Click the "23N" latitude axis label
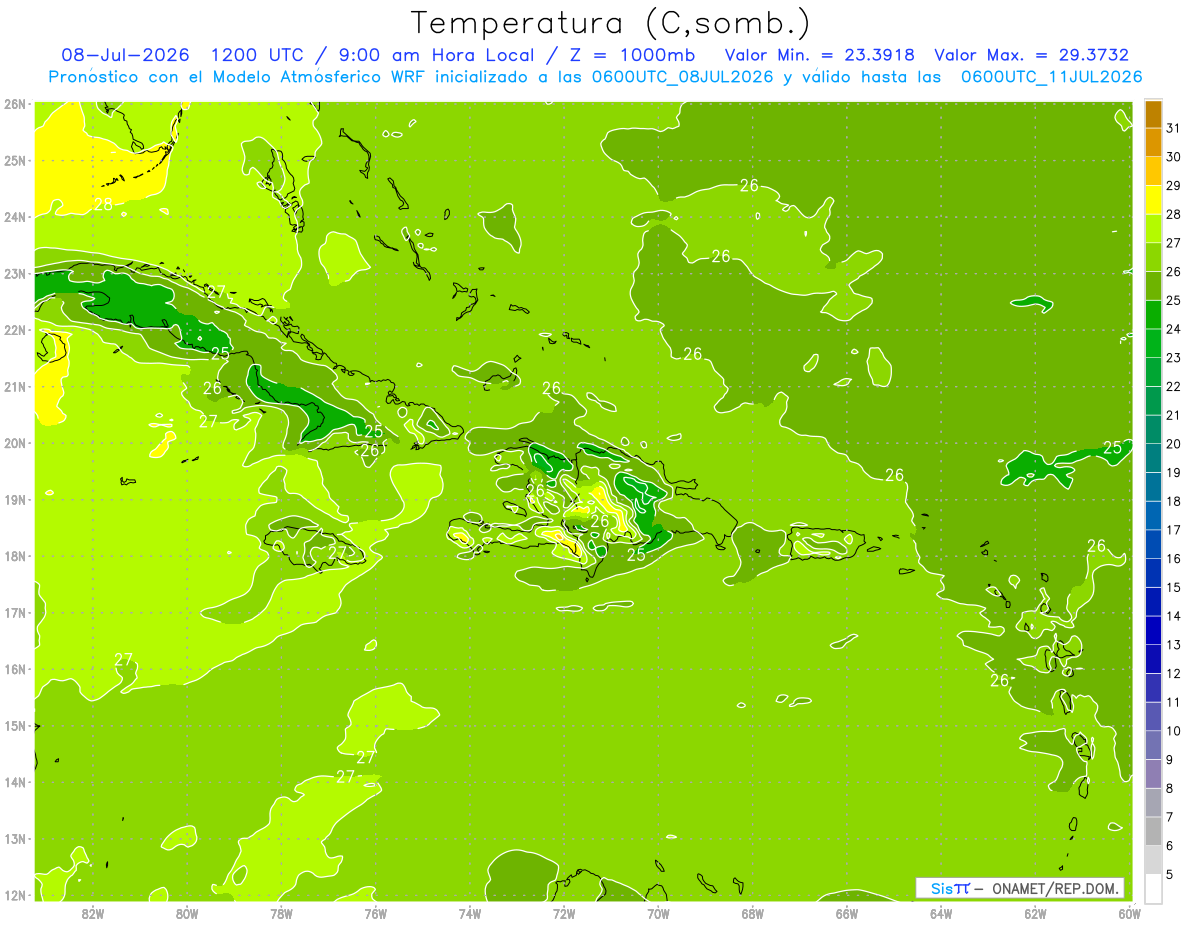 (x=15, y=273)
